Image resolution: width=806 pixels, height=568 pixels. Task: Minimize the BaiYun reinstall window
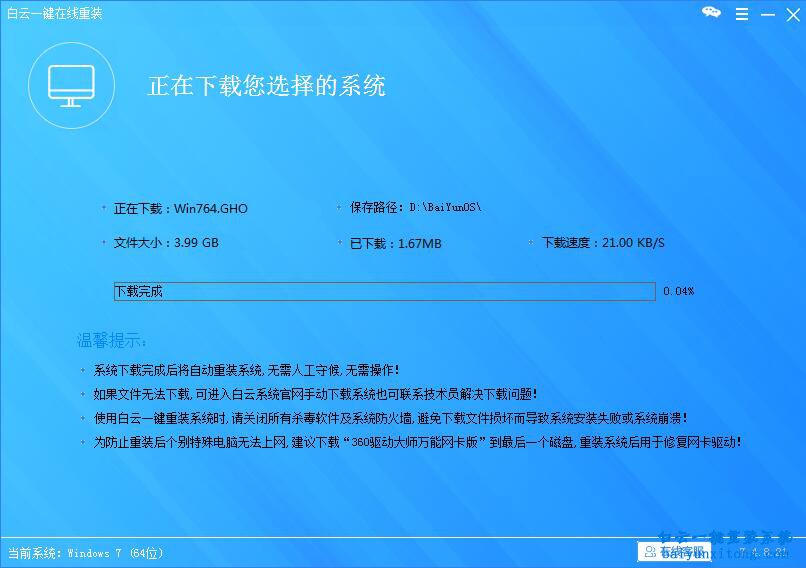[x=765, y=13]
